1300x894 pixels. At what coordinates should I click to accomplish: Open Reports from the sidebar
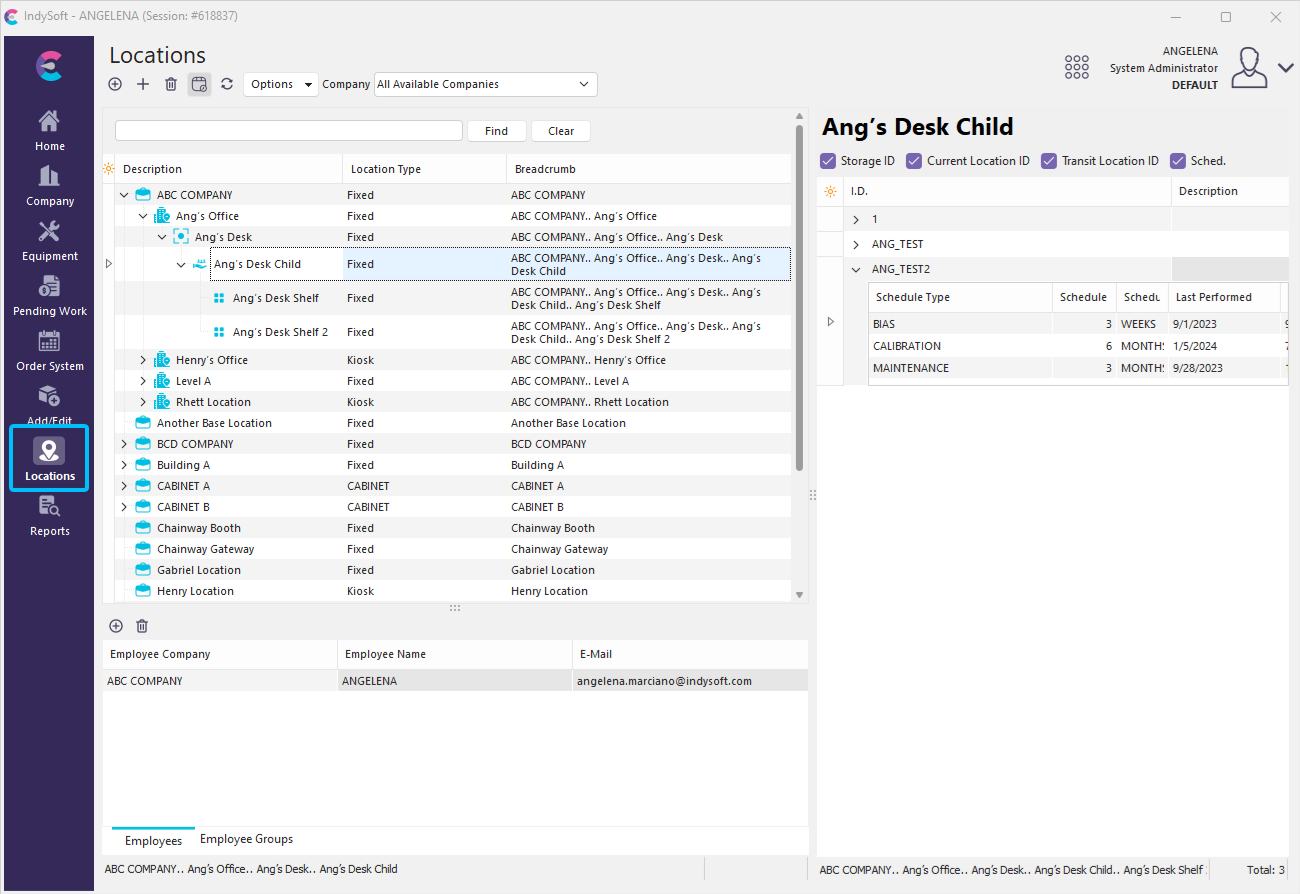[x=49, y=516]
